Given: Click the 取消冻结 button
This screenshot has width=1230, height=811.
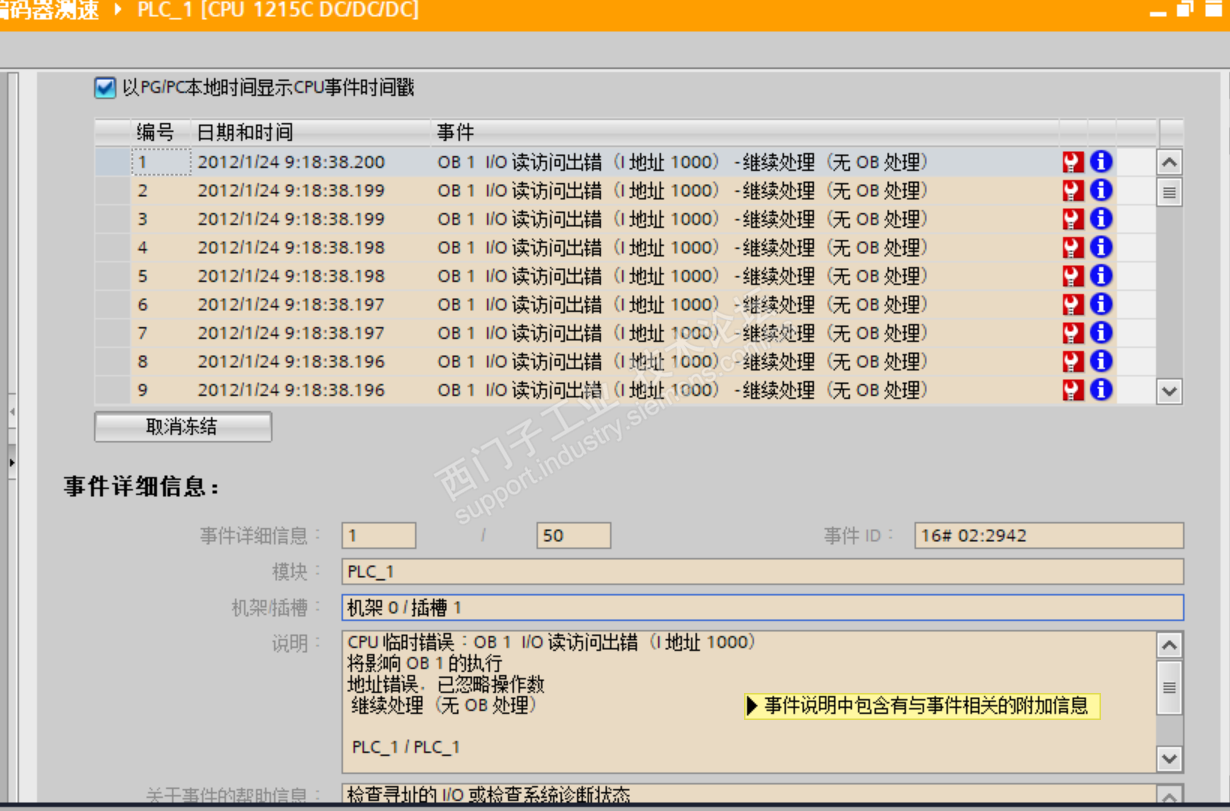Looking at the screenshot, I should (183, 427).
